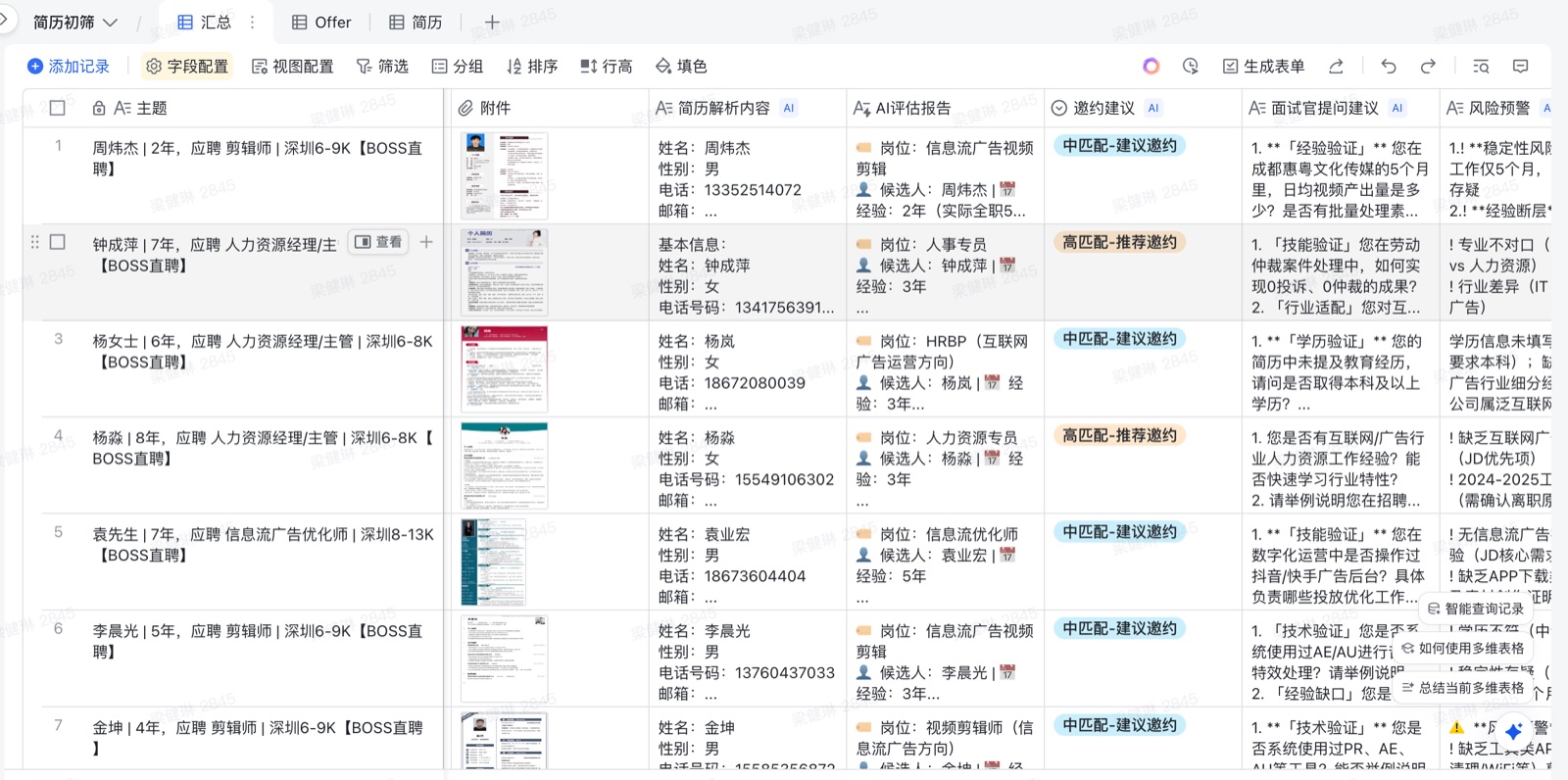
Task: Open the more options dots beside 汇总
Action: (x=253, y=22)
